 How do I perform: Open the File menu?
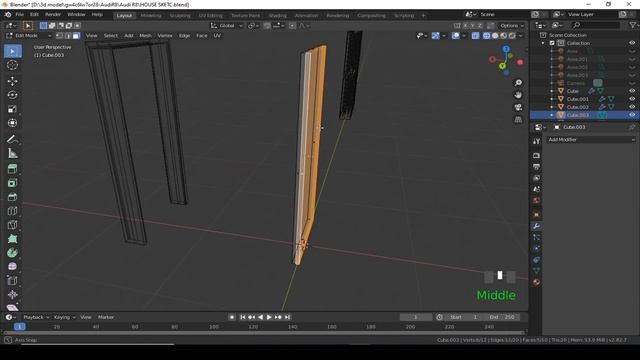point(19,15)
